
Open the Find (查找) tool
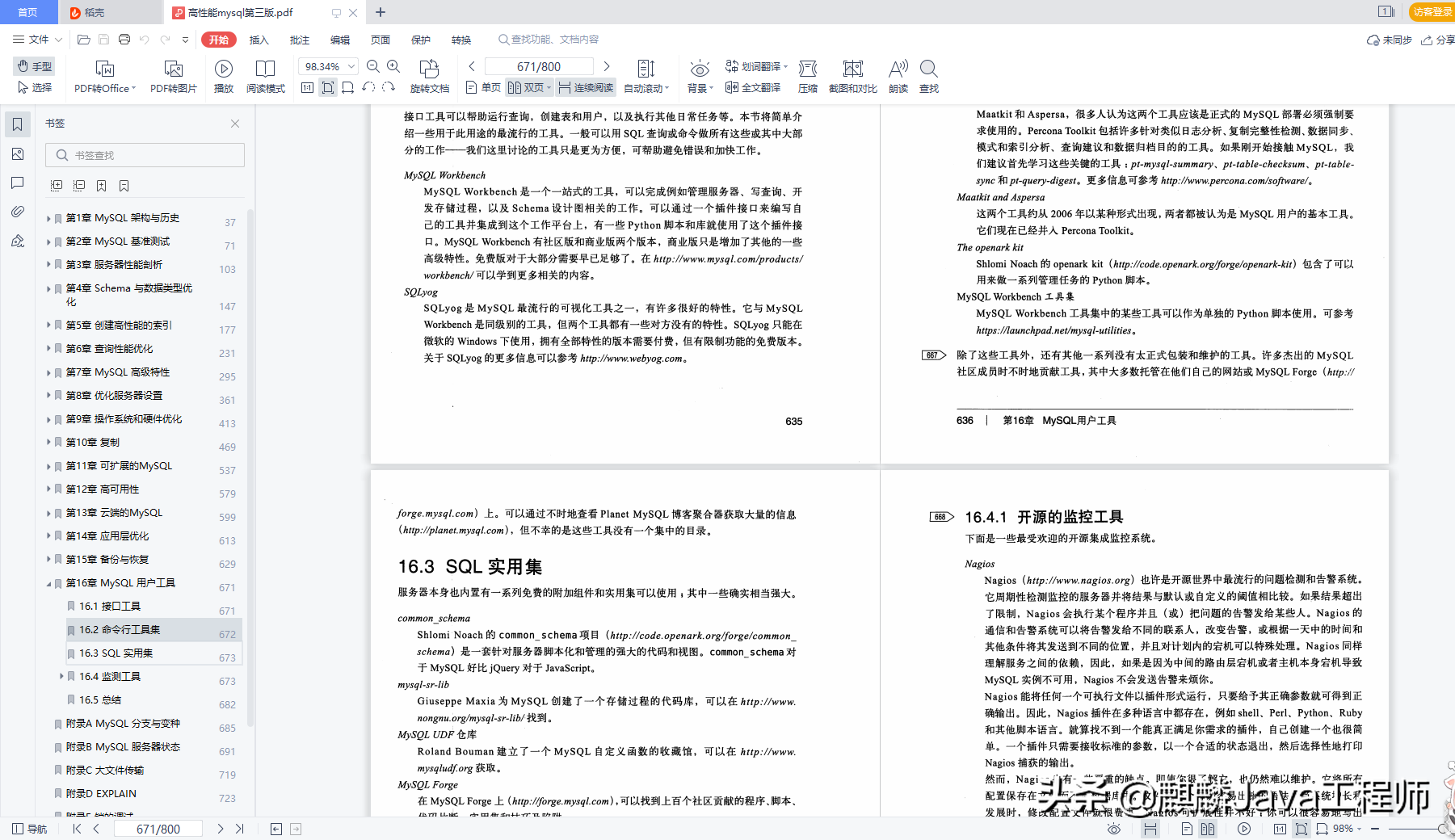(x=929, y=77)
